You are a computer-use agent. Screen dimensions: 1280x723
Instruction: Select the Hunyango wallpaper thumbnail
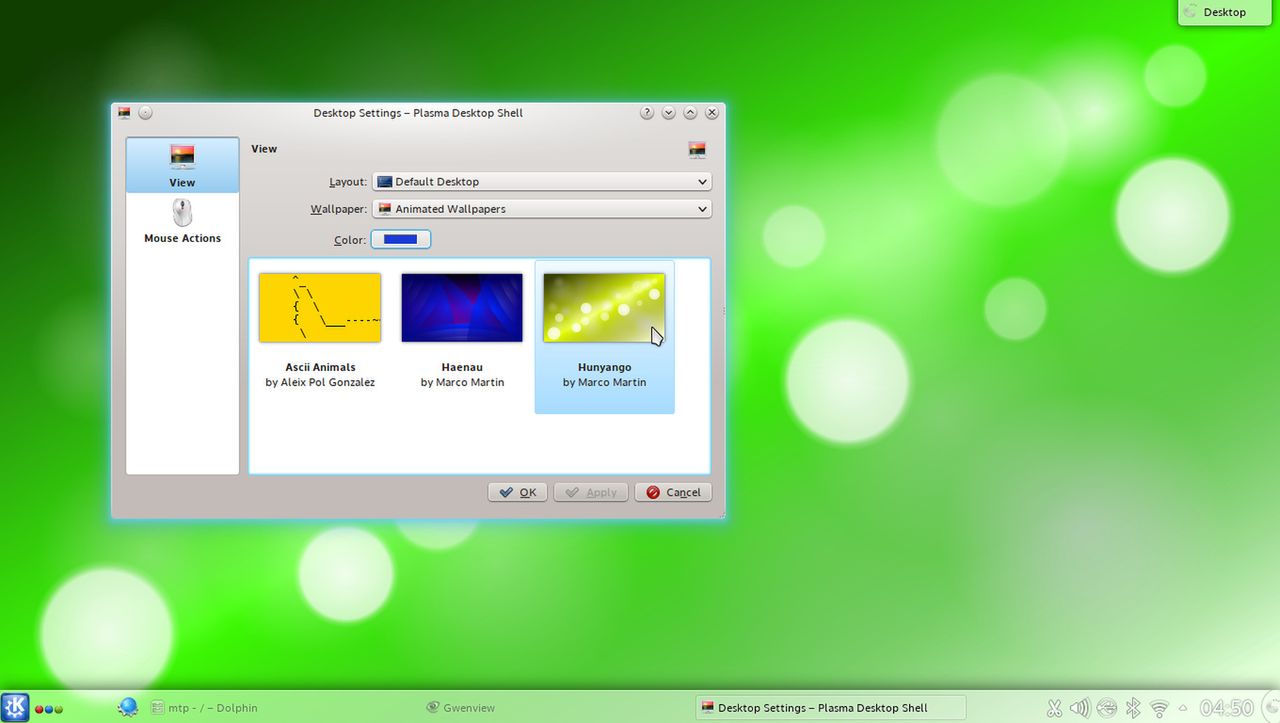604,308
